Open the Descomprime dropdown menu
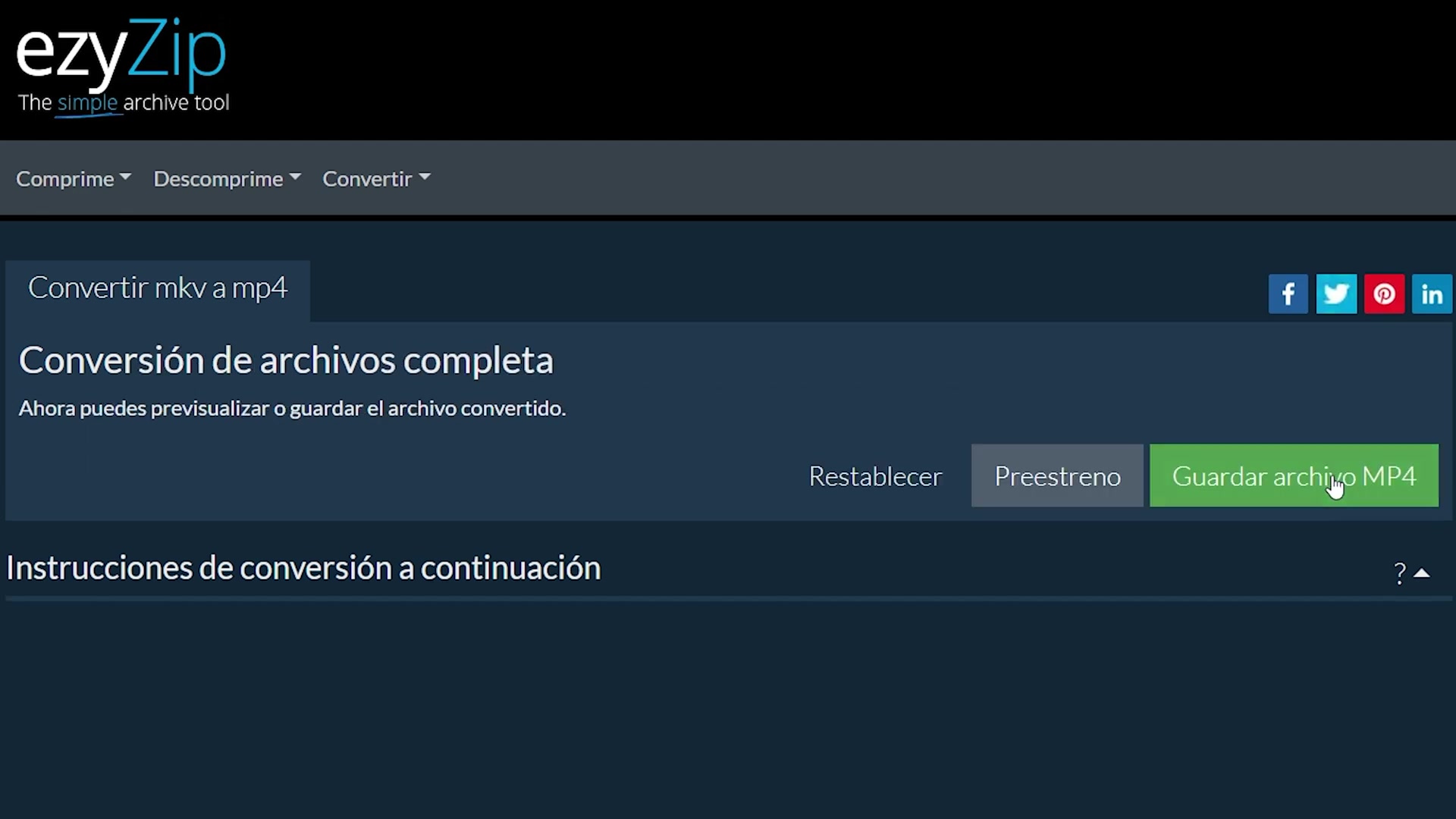1456x819 pixels. (x=227, y=179)
